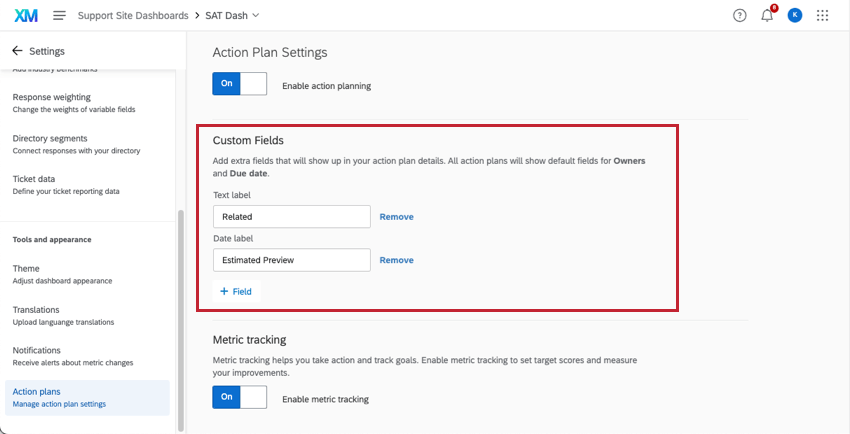The height and width of the screenshot is (434, 850).
Task: Open the notifications bell
Action: point(767,16)
